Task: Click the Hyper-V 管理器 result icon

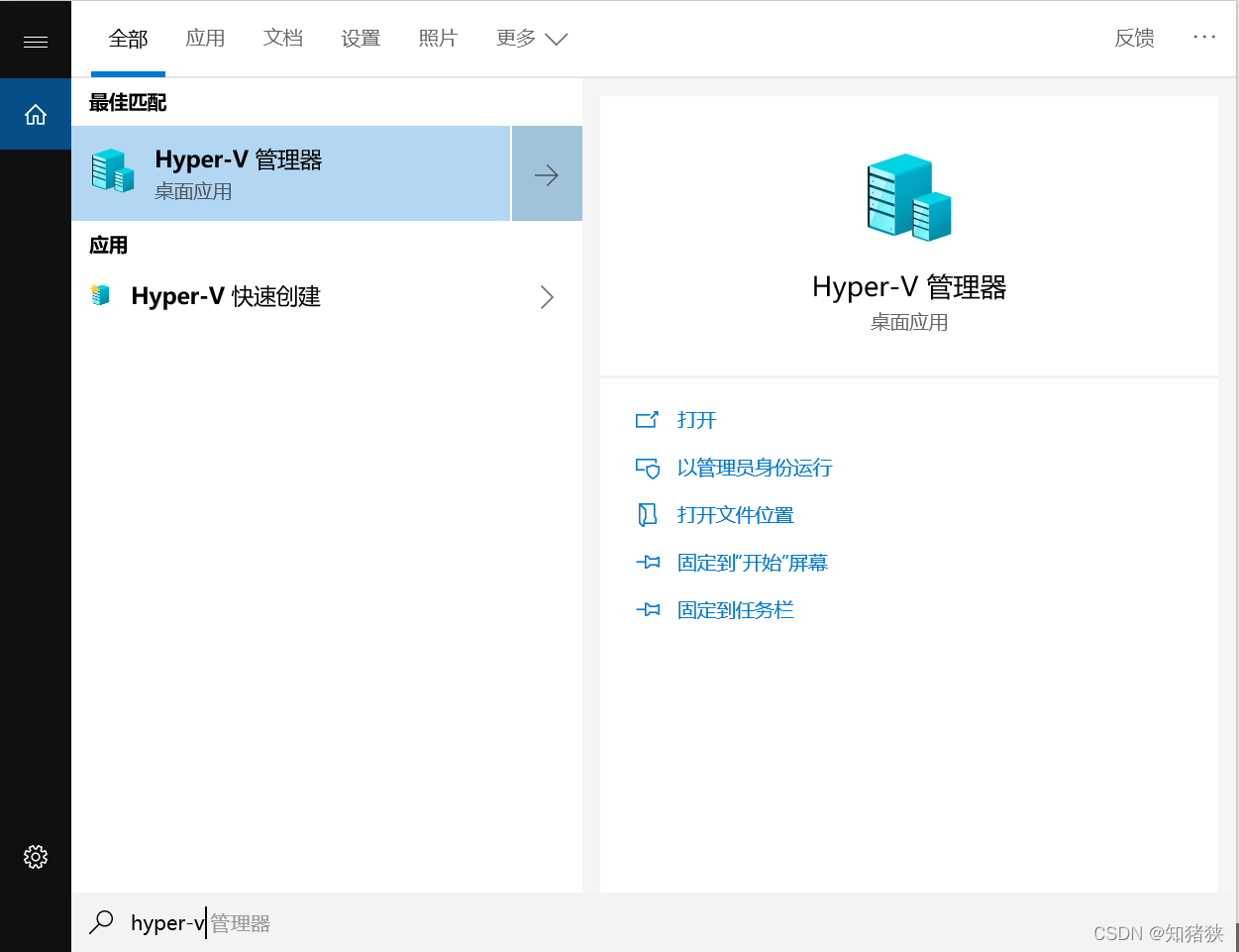Action: point(113,170)
